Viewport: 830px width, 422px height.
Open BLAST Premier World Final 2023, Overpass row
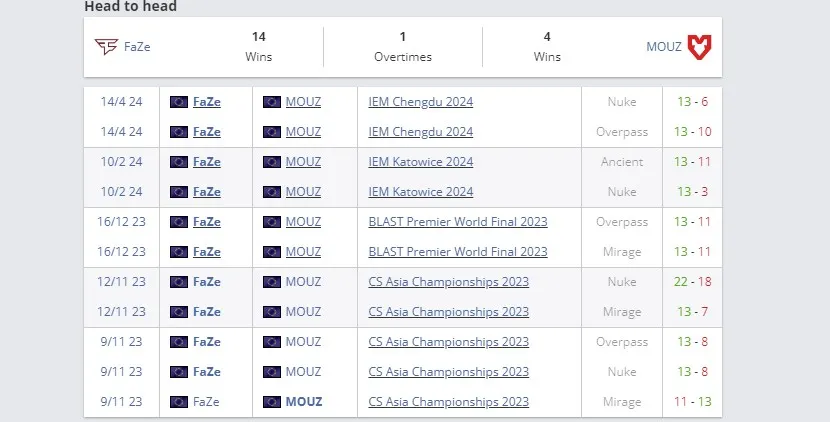click(458, 222)
